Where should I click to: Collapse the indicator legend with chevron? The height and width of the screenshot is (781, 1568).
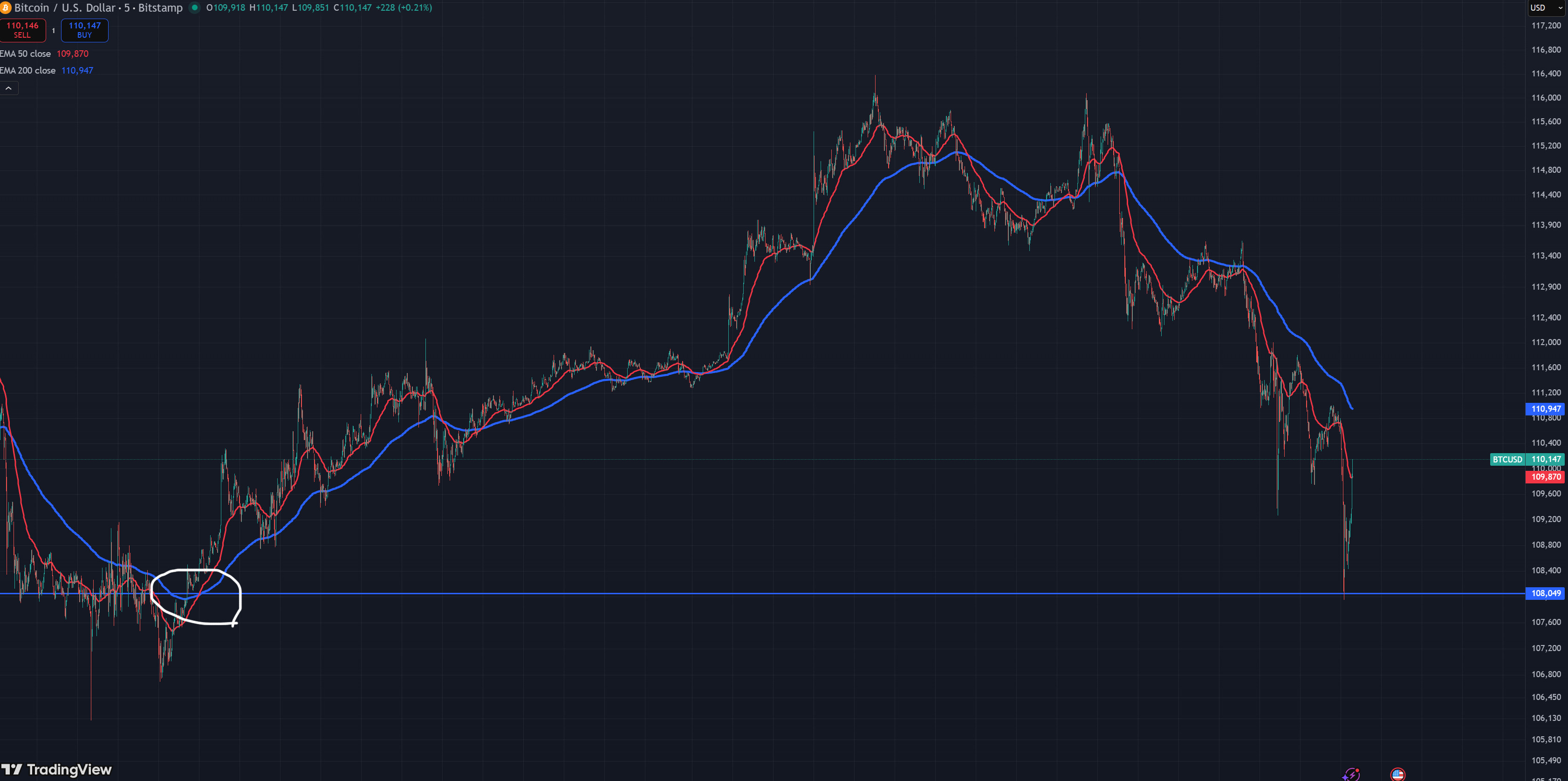click(8, 89)
